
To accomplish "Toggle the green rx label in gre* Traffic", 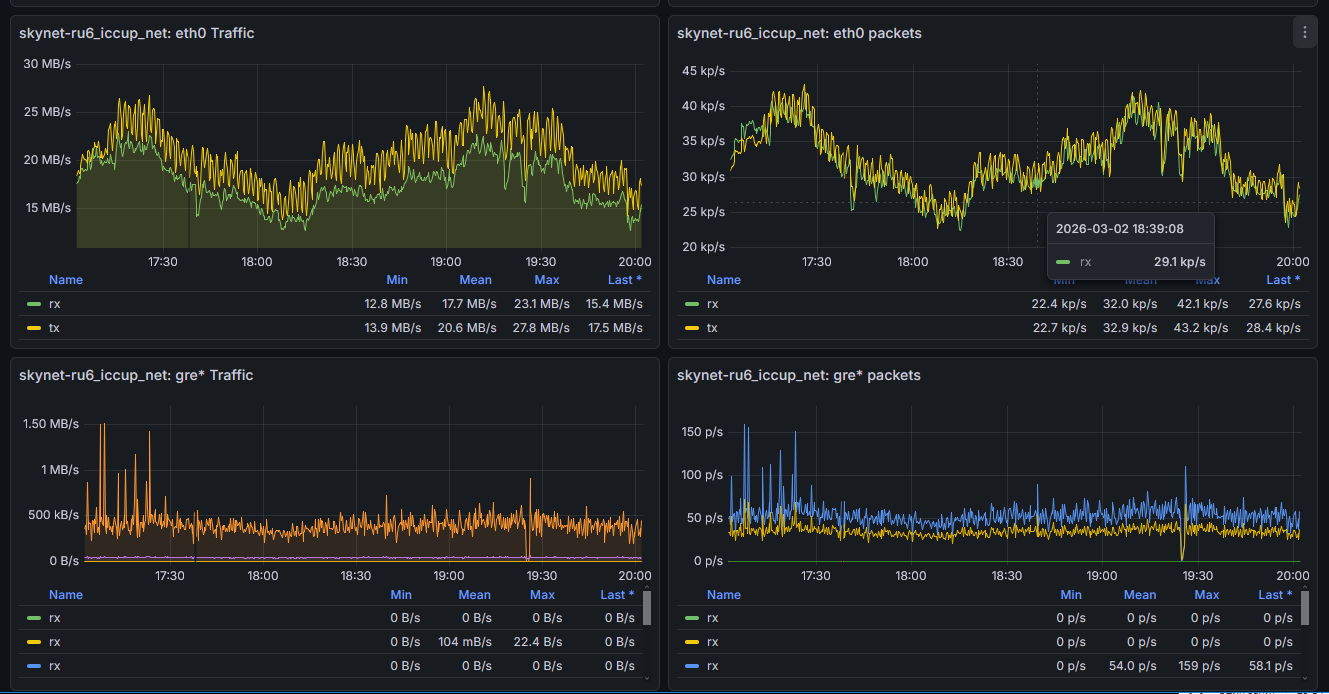I will pos(55,618).
